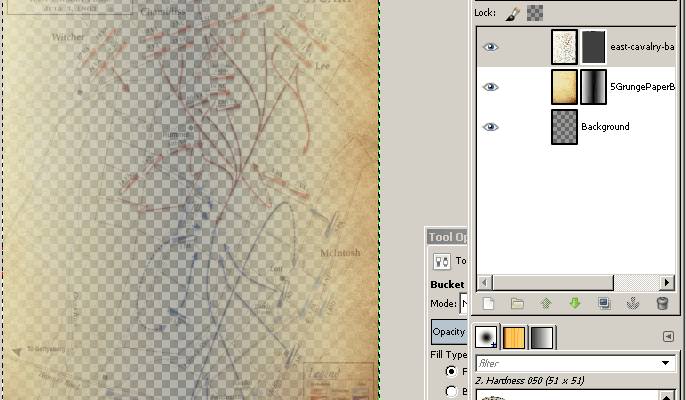This screenshot has height=400, width=686.
Task: Toggle Background layer visibility
Action: [x=490, y=127]
